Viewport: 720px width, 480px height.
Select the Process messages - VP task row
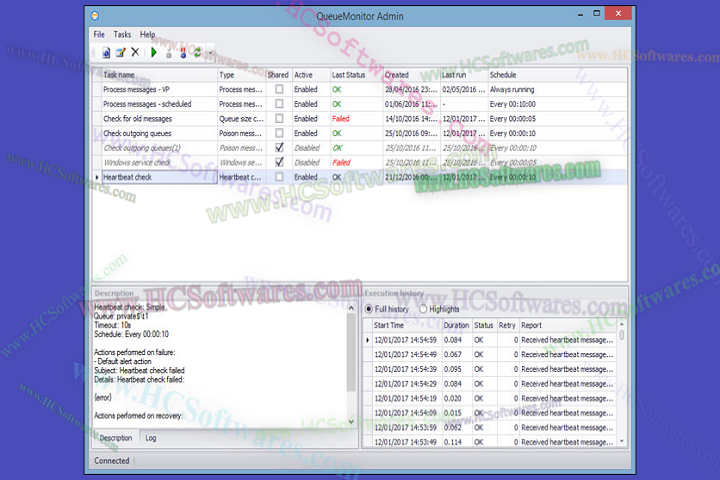click(360, 89)
